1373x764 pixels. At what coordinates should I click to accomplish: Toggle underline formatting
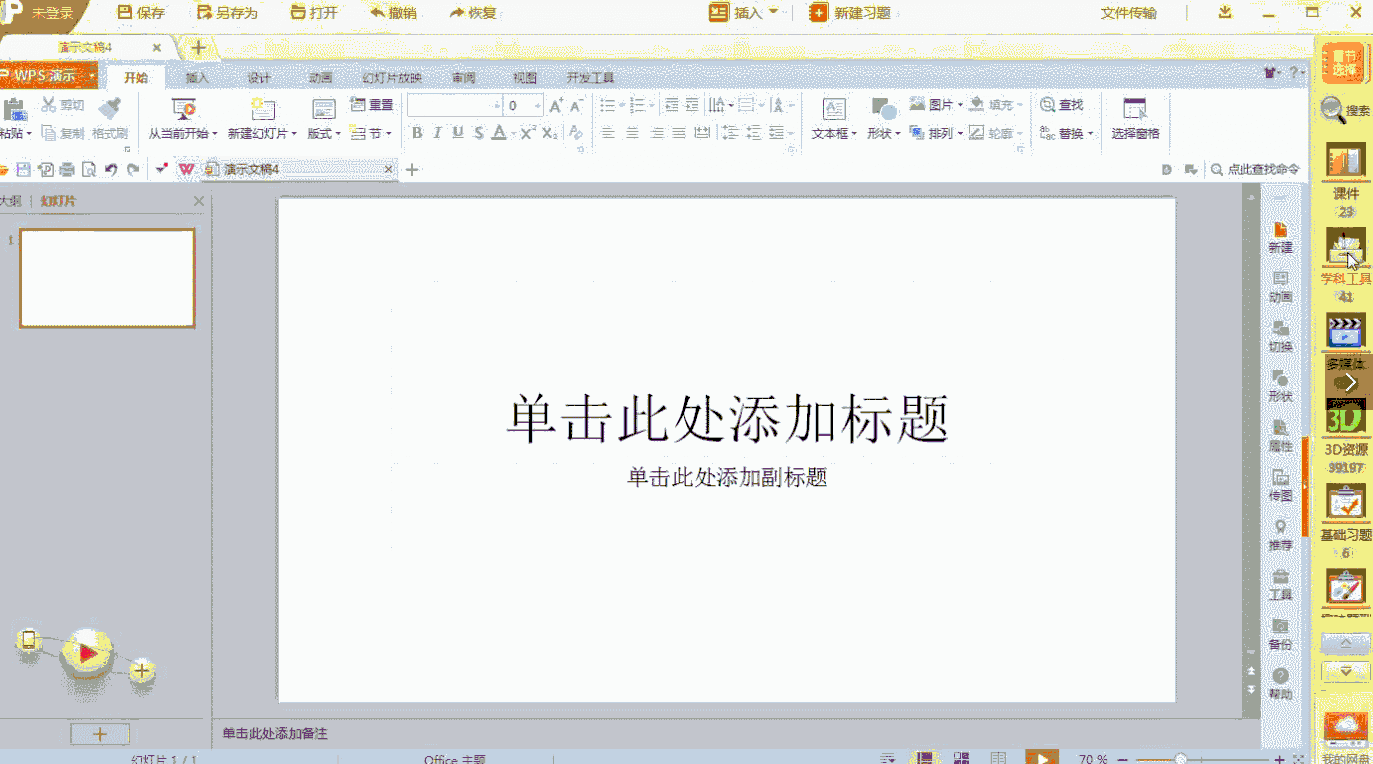pyautogui.click(x=458, y=133)
